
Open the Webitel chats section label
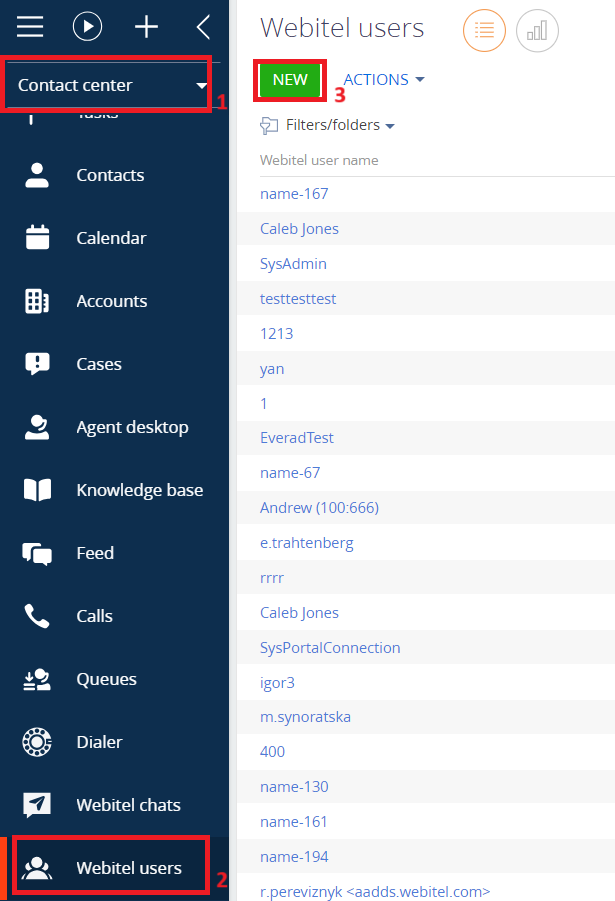click(128, 805)
